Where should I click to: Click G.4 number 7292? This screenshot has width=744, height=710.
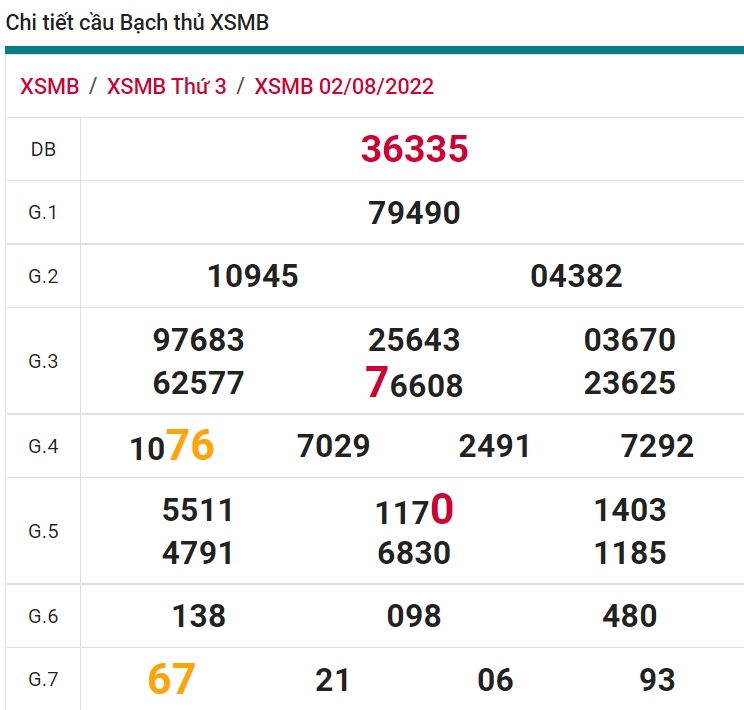(x=657, y=446)
